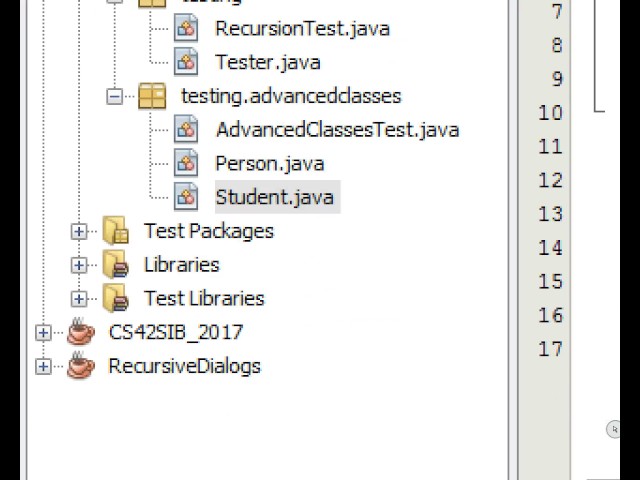640x480 pixels.
Task: Collapse the testing.advancedclasses package node
Action: pyautogui.click(x=114, y=96)
